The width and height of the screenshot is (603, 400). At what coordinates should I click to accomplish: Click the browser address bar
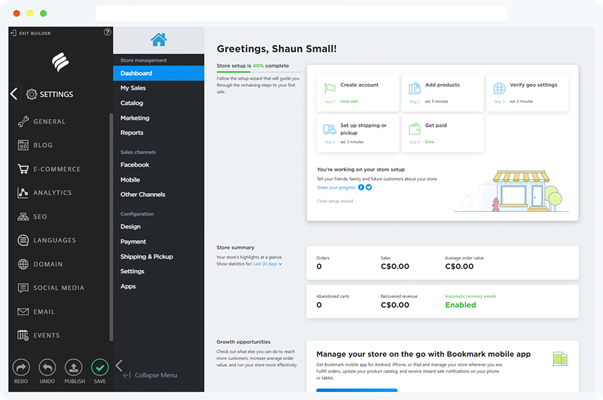point(301,13)
